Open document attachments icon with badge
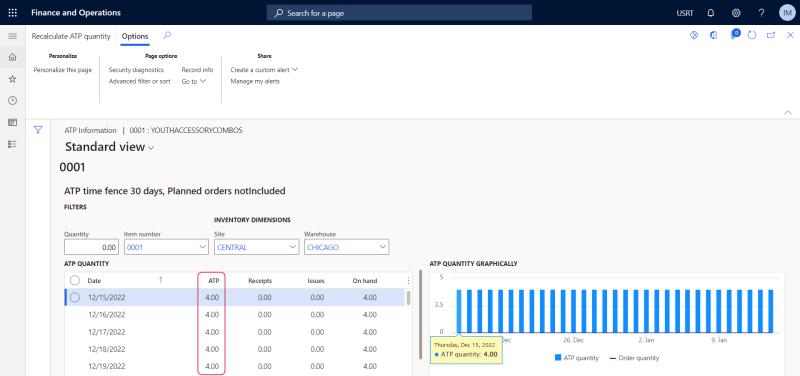Image resolution: width=800 pixels, height=376 pixels. tap(734, 35)
